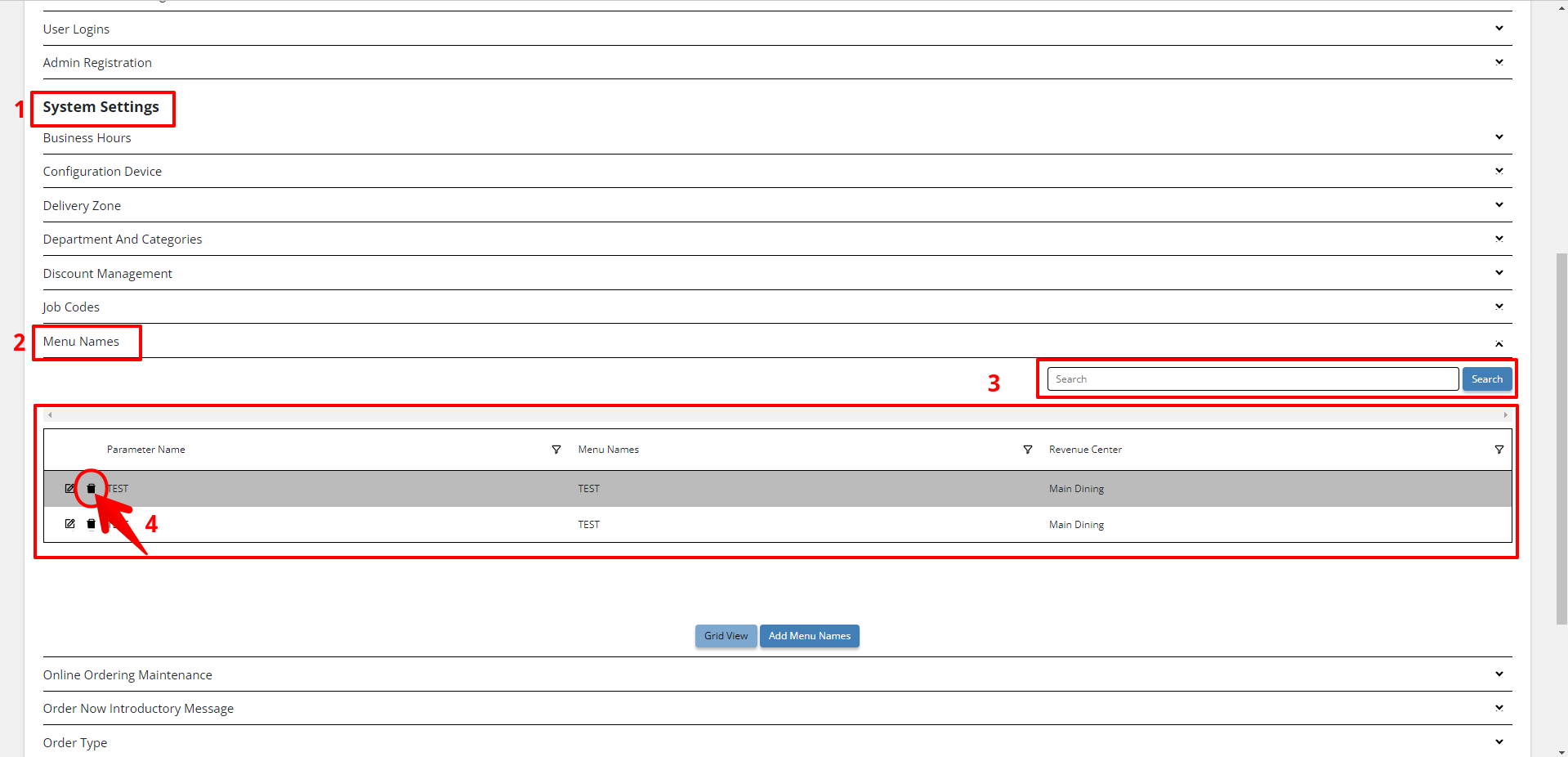Image resolution: width=1568 pixels, height=757 pixels.
Task: Click into the Search text field
Action: coord(1252,379)
